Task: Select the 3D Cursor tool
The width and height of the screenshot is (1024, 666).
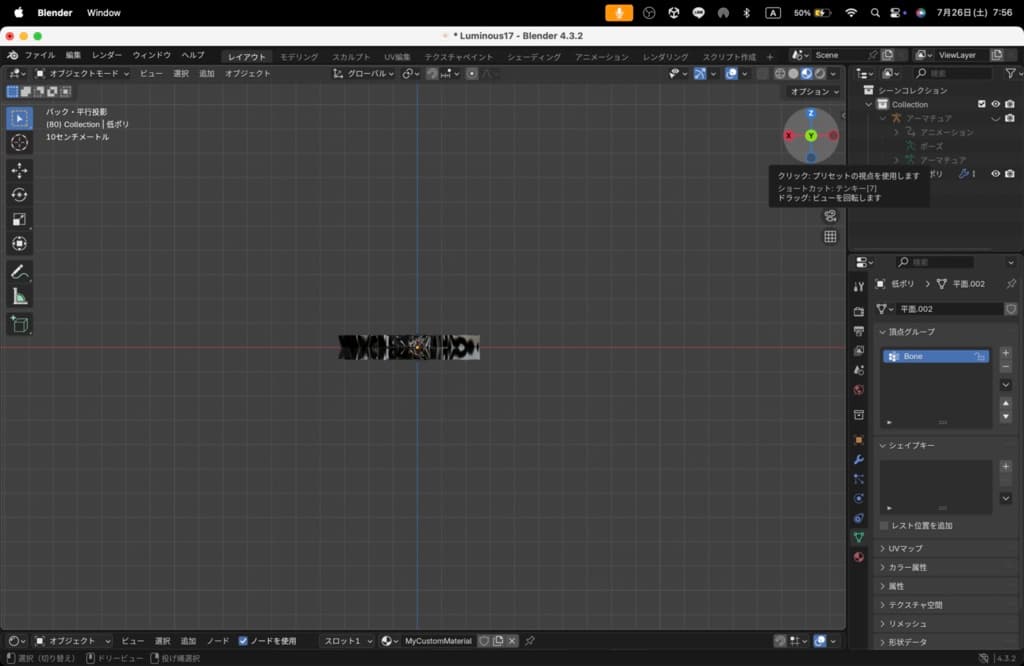Action: [x=20, y=143]
